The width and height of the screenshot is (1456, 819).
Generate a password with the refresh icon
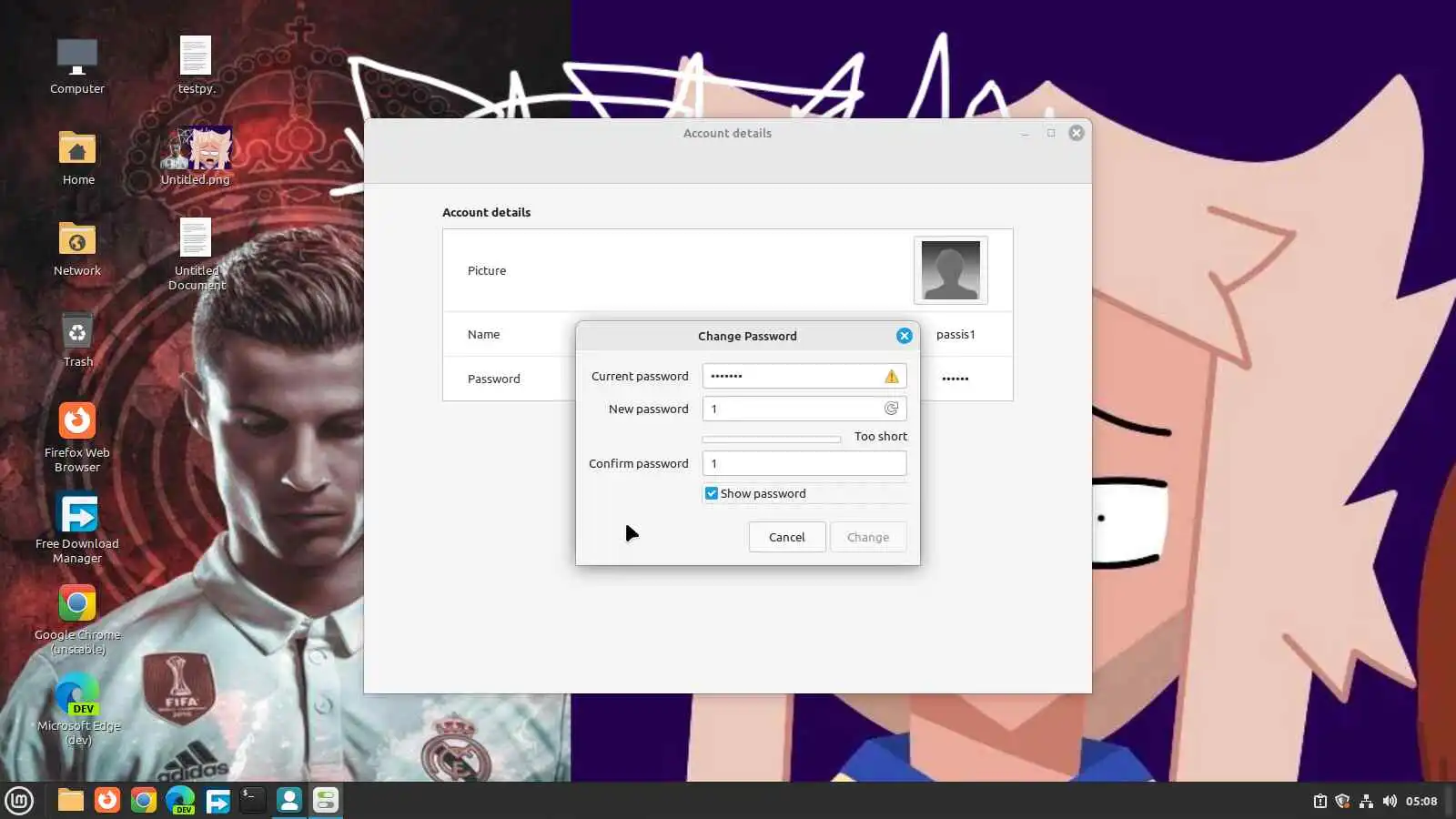tap(892, 409)
